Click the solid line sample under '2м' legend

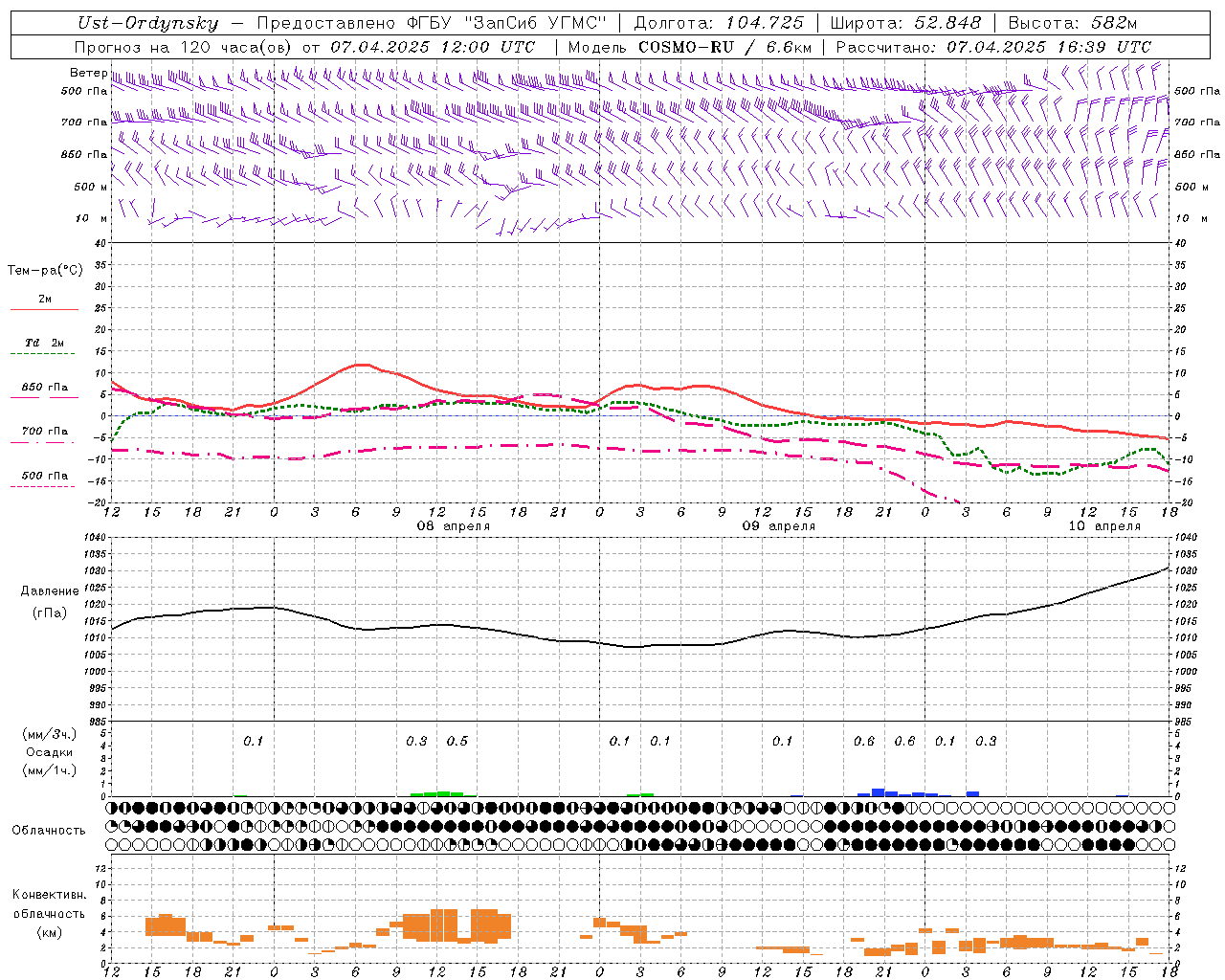click(x=44, y=310)
